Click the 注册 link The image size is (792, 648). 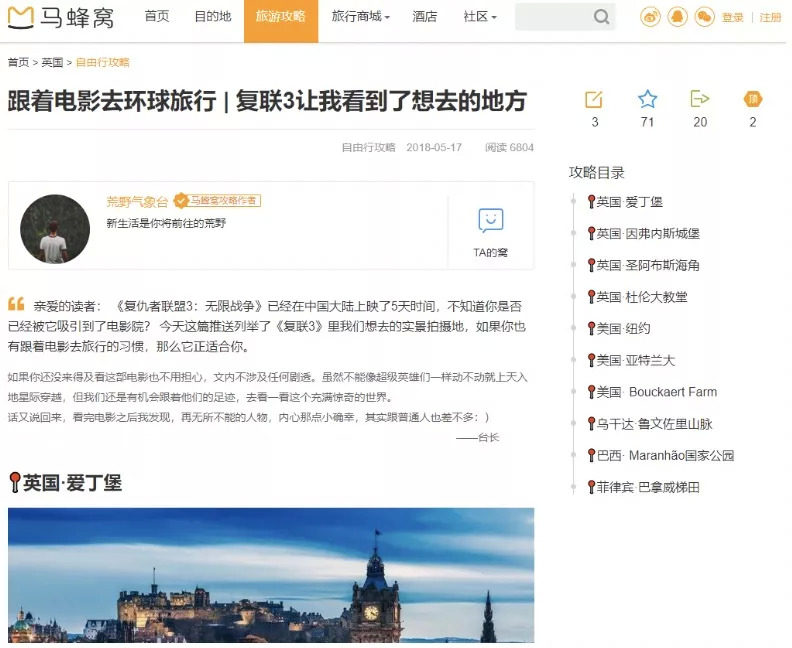[x=770, y=18]
